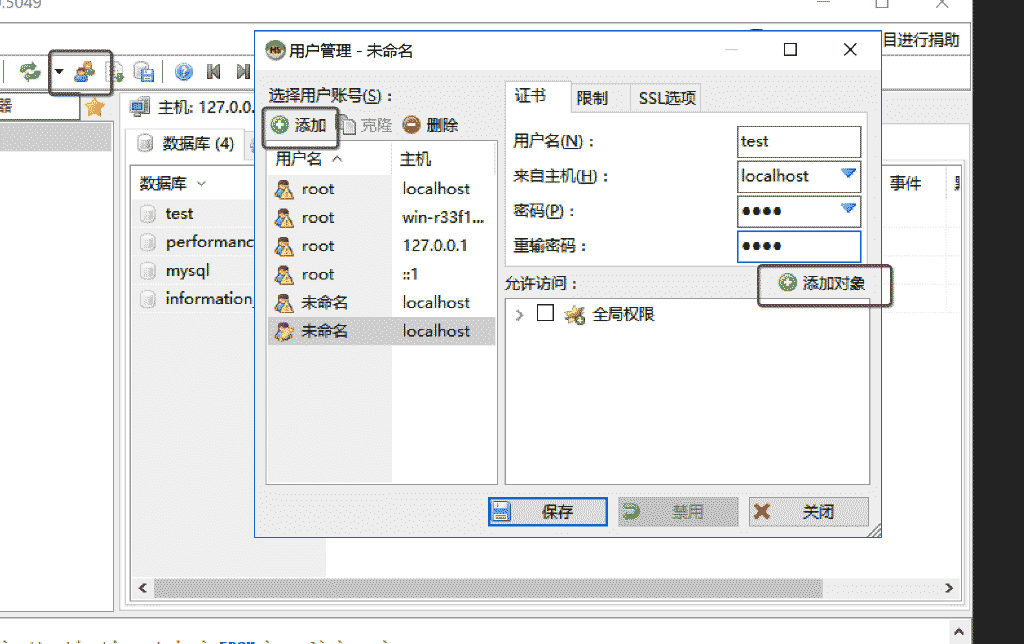Select root user with host 127.0.0.1
Screen dimensions: 1024x644
[x=381, y=246]
